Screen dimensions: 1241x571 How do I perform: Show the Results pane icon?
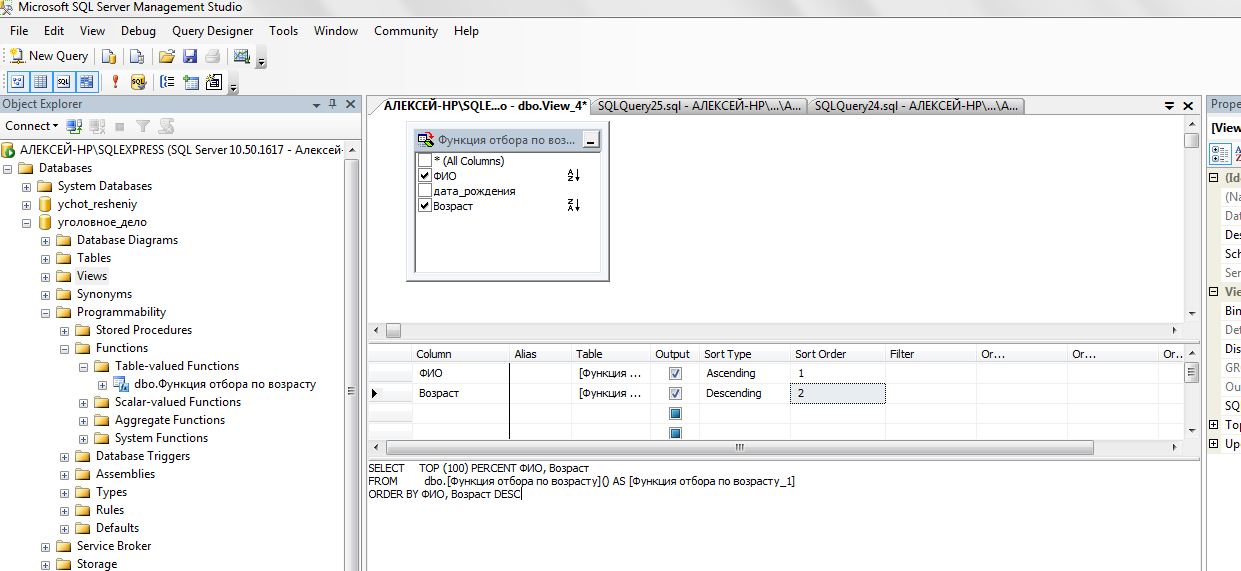pyautogui.click(x=87, y=82)
